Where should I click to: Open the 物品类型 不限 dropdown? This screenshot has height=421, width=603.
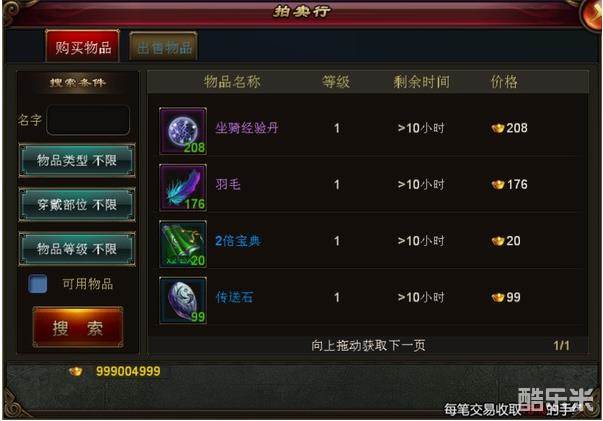[77, 160]
